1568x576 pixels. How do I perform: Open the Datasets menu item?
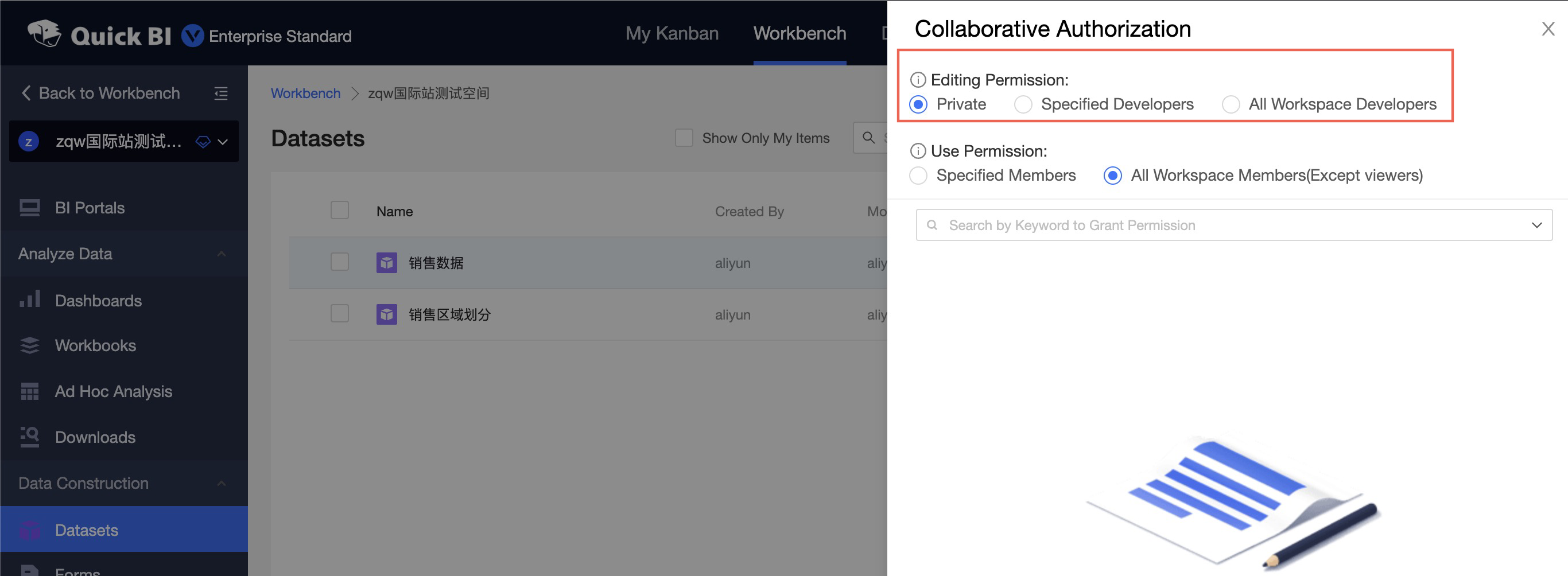point(86,530)
